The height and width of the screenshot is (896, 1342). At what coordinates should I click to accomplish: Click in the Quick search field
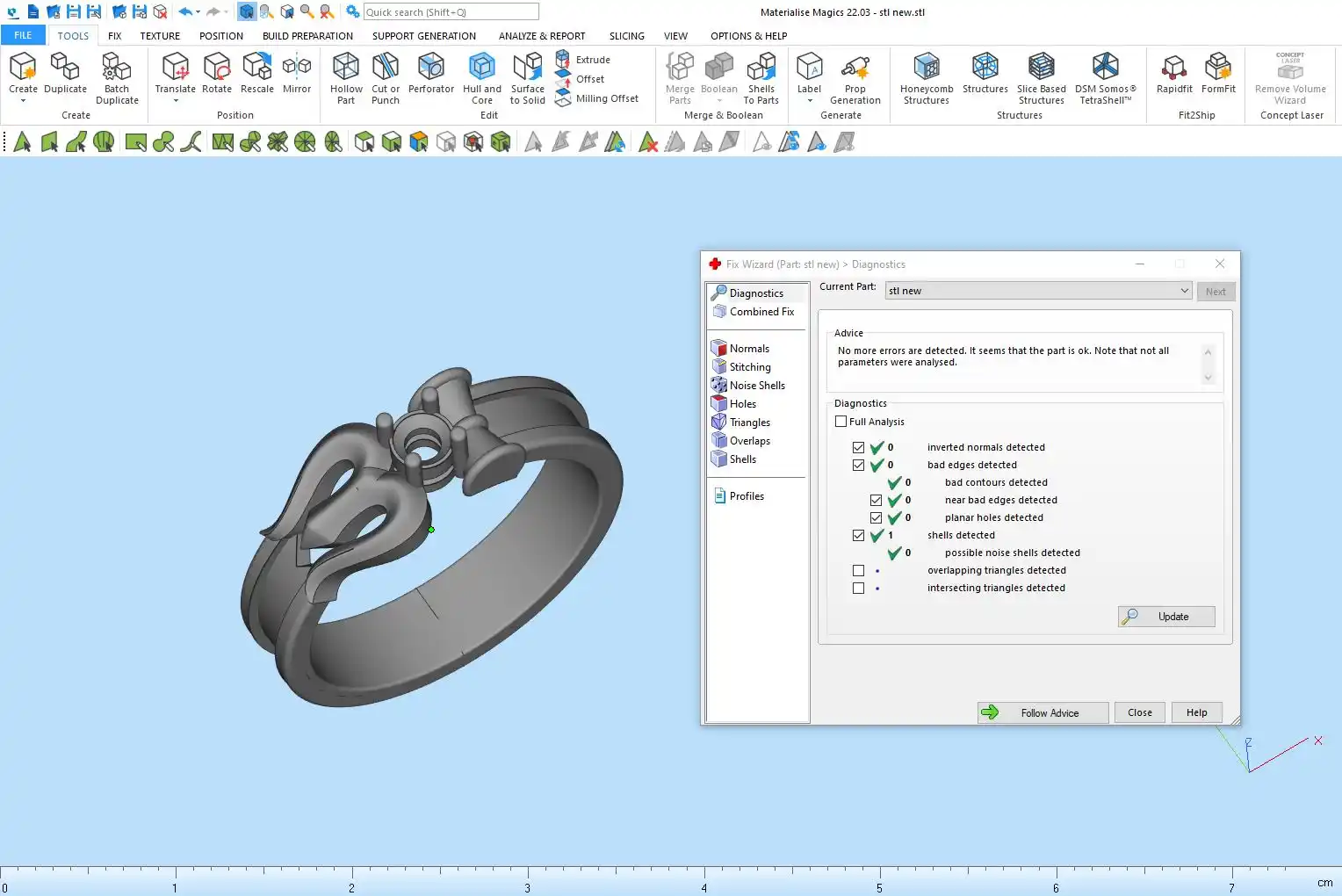coord(451,12)
